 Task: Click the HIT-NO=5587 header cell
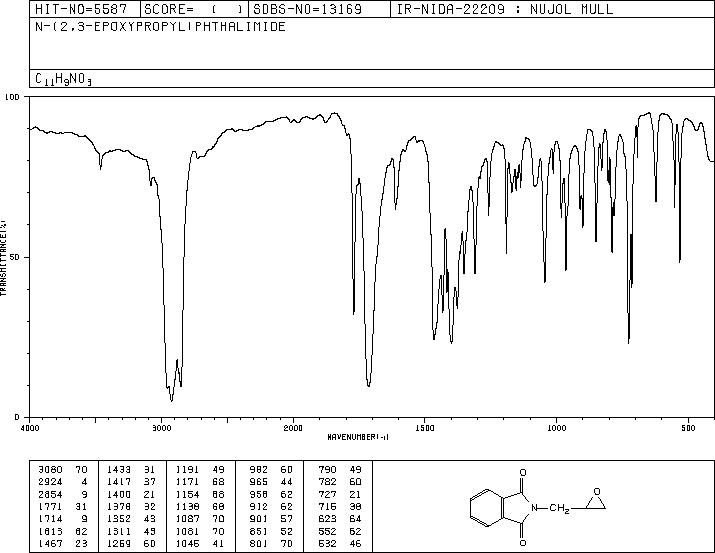85,9
